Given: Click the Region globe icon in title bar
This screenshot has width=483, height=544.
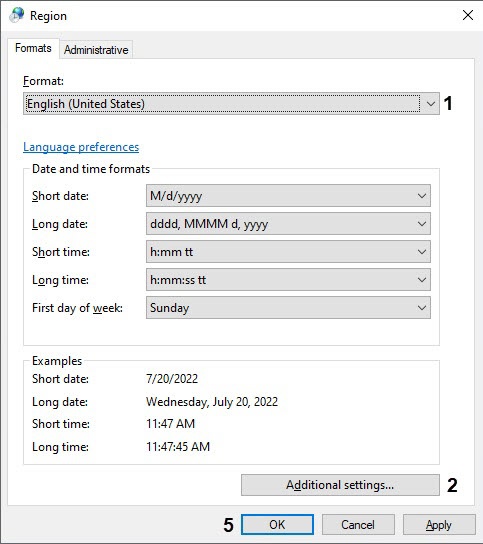Looking at the screenshot, I should [x=16, y=15].
